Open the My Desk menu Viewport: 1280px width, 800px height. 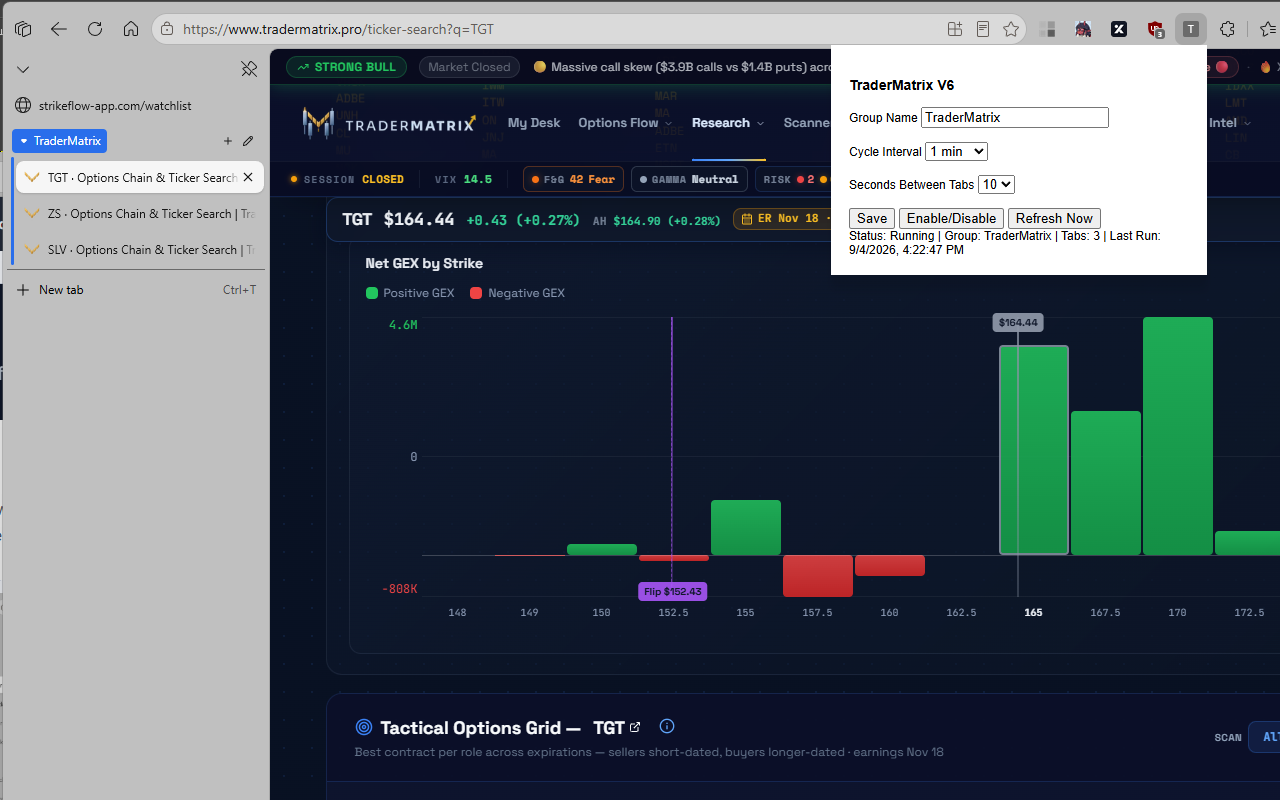[534, 123]
